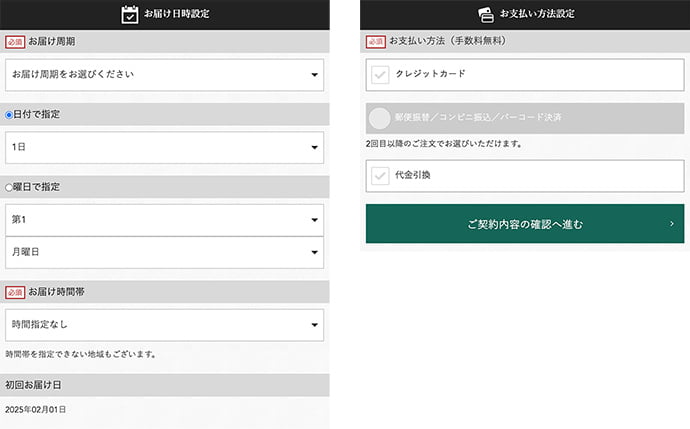
Task: Expand the 月曜日 weekday dropdown
Action: tap(164, 252)
